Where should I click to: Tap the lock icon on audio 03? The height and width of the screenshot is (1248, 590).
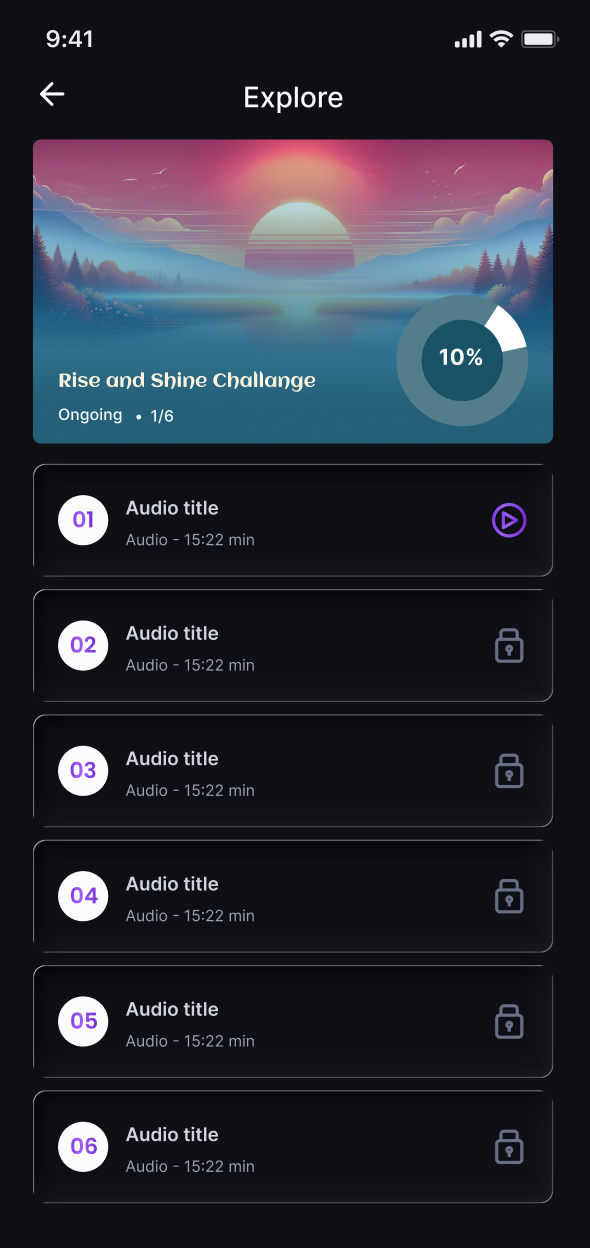[x=508, y=770]
